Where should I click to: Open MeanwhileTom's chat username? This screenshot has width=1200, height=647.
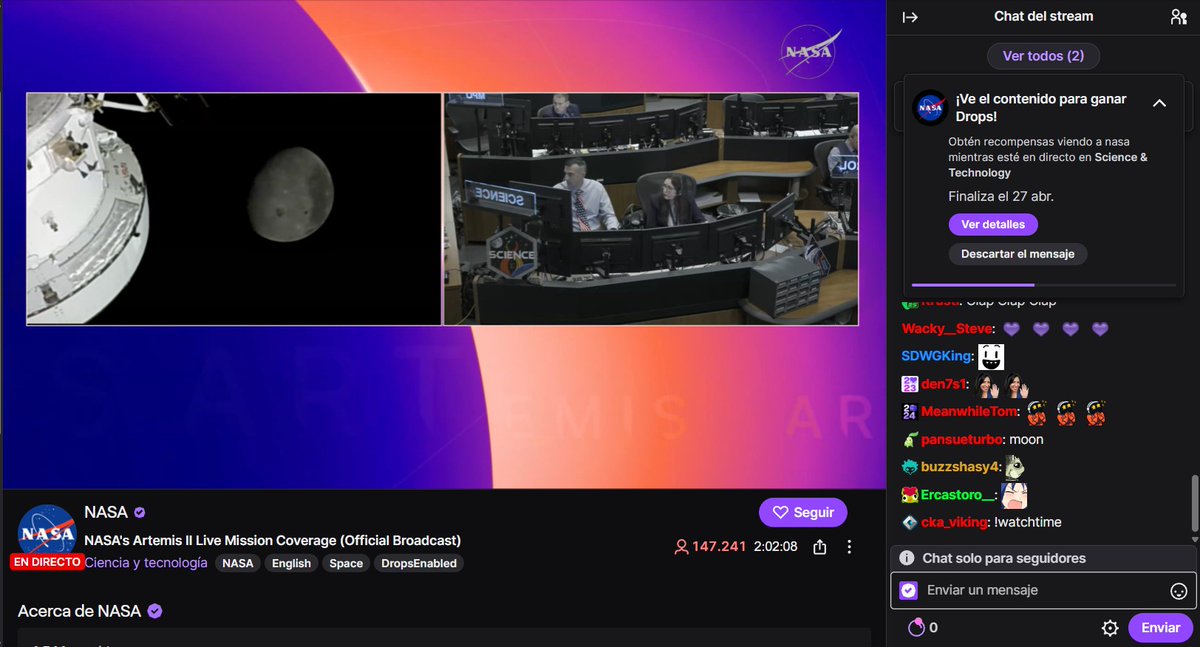tap(969, 412)
